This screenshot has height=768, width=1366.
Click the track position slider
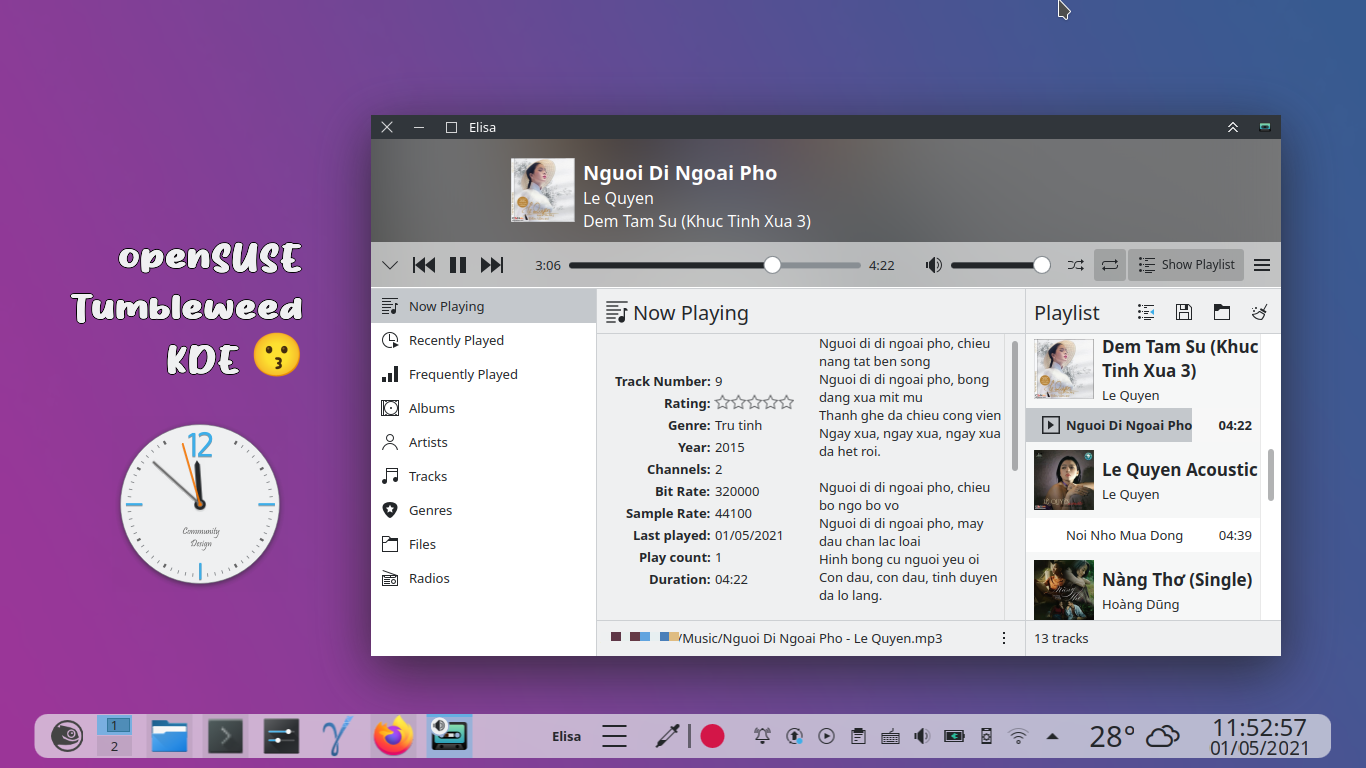714,265
